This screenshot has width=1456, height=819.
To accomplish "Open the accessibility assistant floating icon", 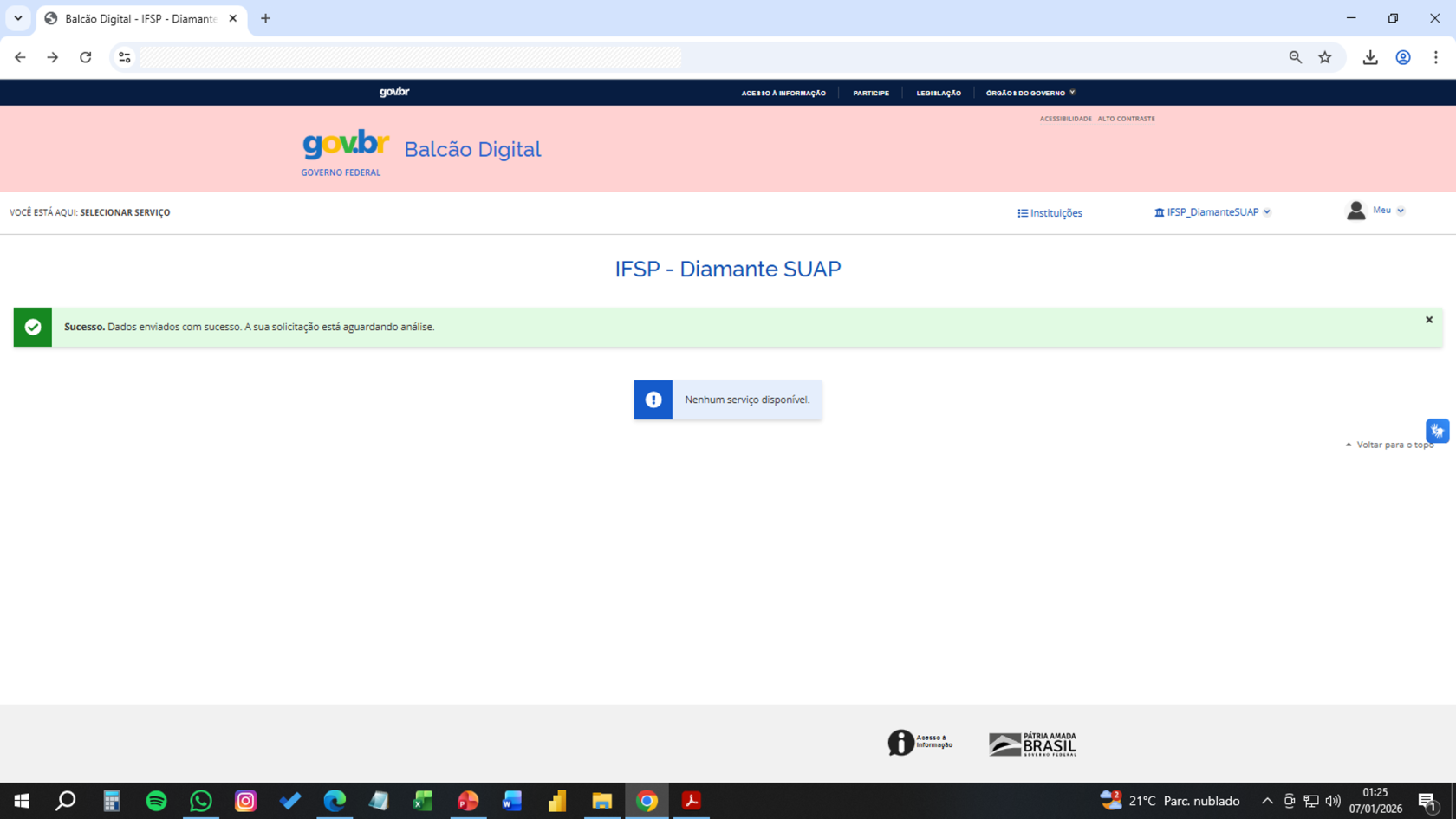I will point(1438,430).
